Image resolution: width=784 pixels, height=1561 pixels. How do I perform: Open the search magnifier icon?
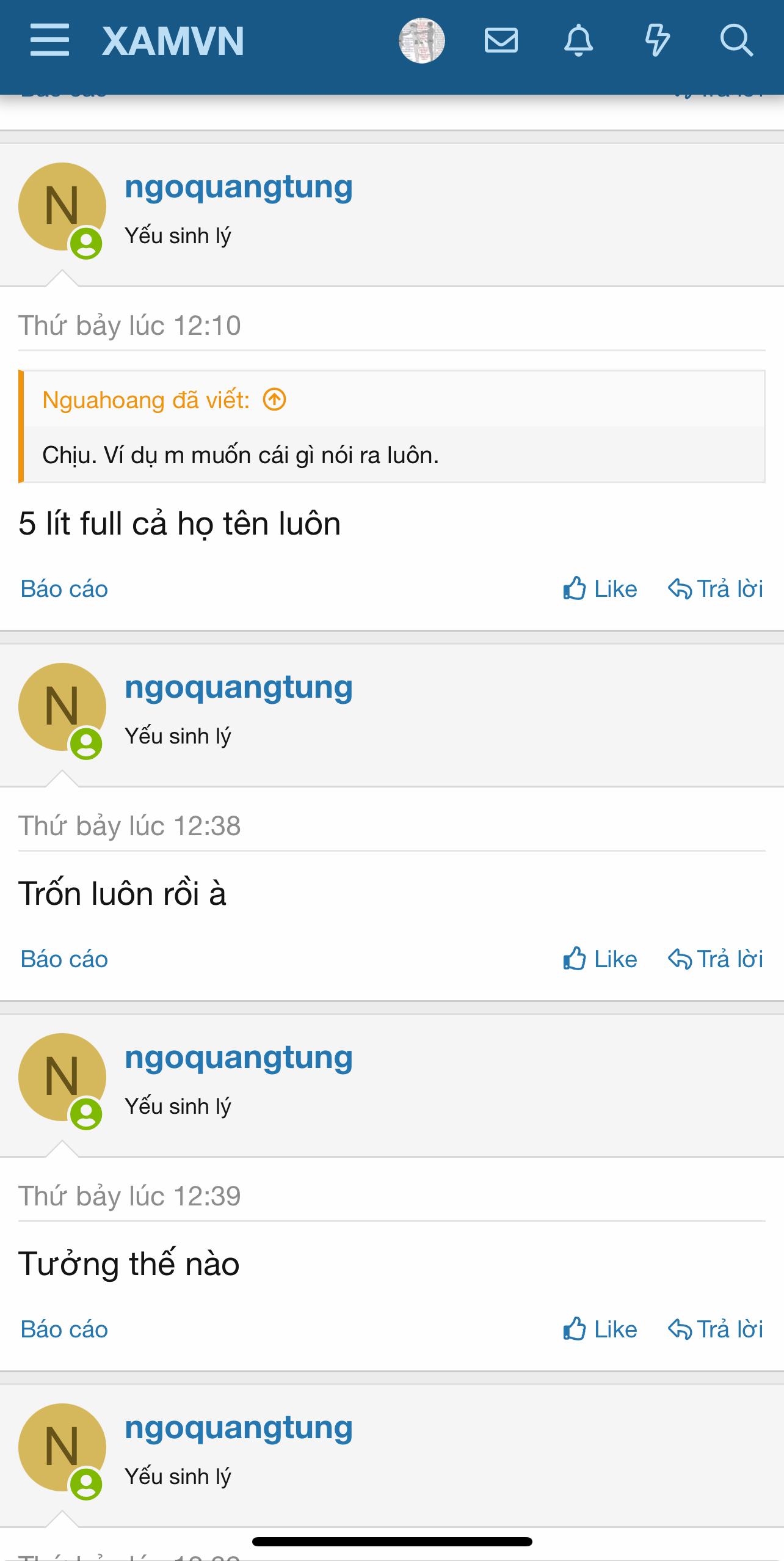[736, 40]
